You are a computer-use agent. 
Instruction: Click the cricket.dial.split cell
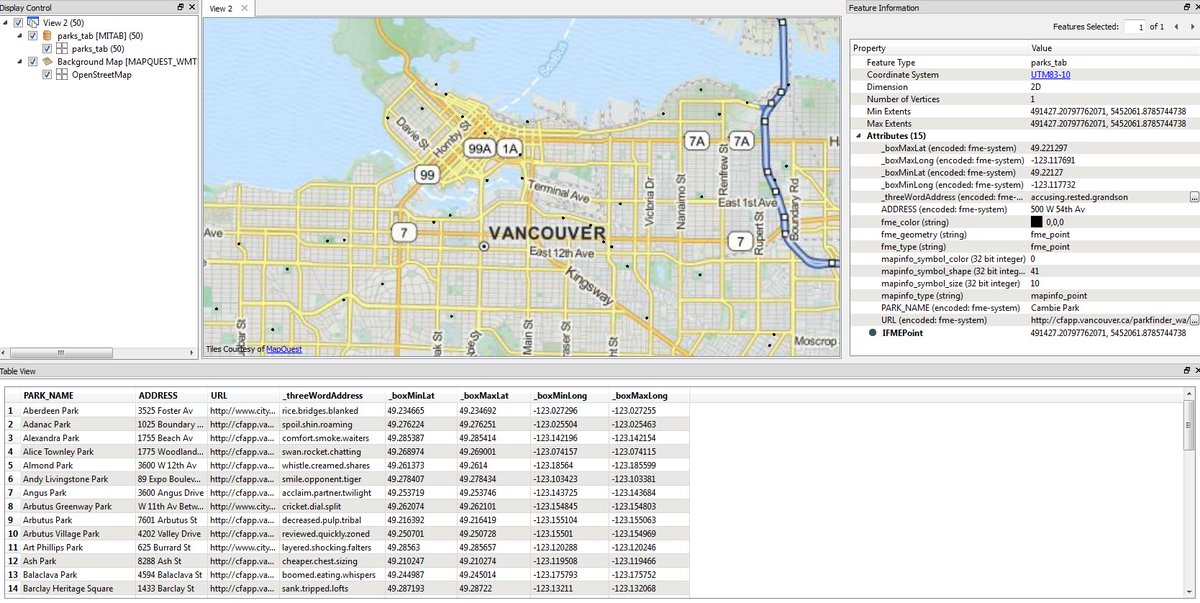click(331, 506)
